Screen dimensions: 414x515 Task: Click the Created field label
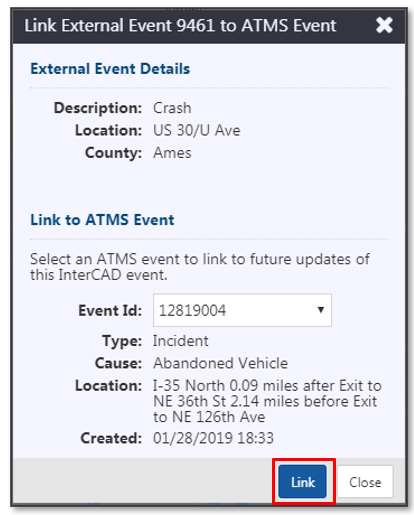point(111,438)
